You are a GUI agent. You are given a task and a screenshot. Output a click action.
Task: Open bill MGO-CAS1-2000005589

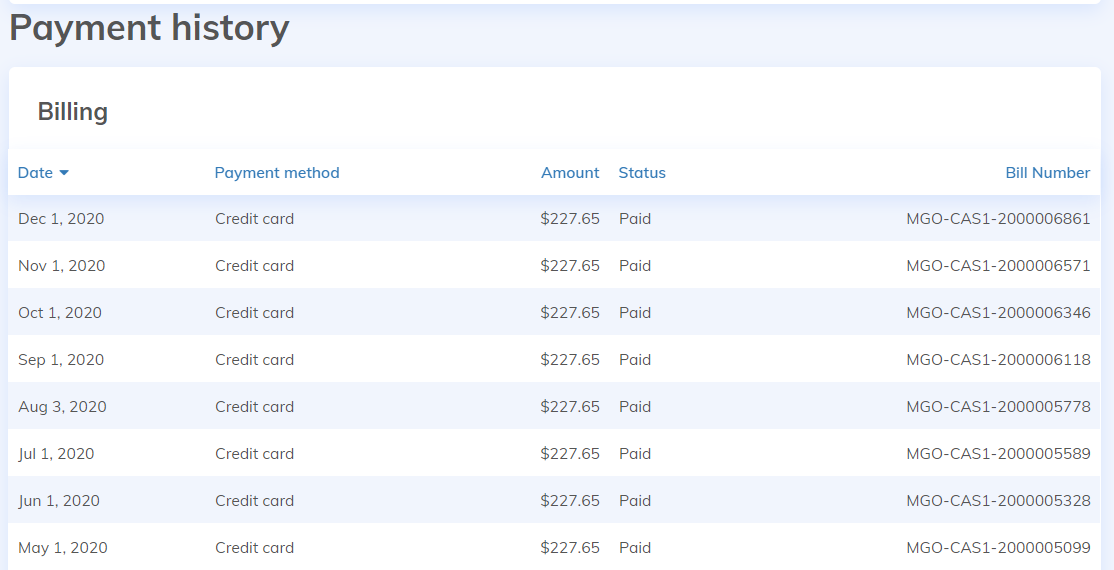tap(998, 454)
